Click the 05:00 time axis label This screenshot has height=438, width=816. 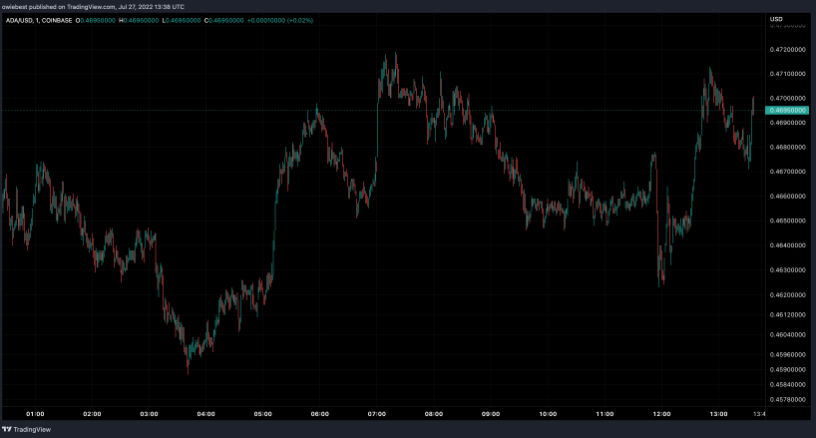[263, 414]
